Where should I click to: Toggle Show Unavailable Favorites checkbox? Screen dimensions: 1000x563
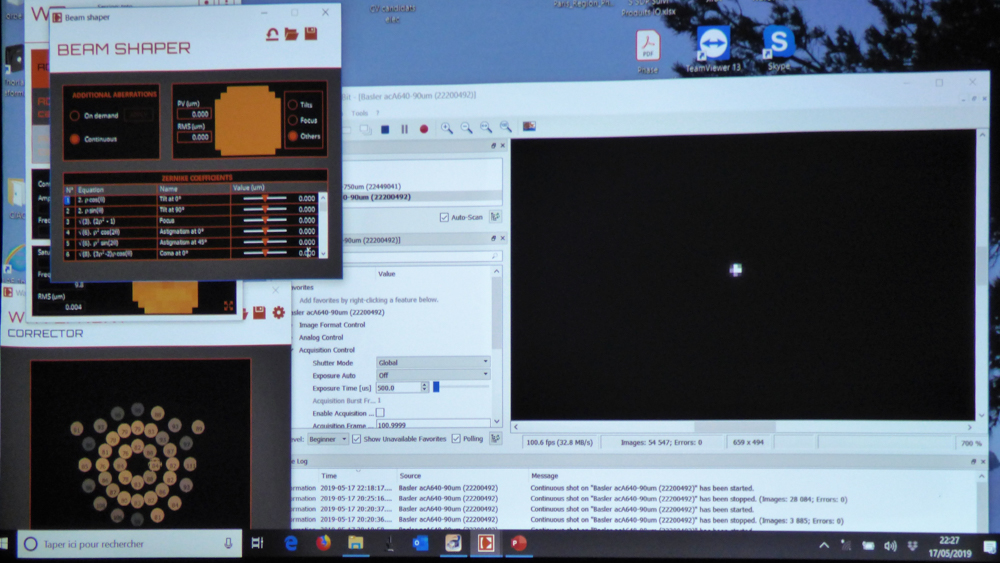click(357, 439)
